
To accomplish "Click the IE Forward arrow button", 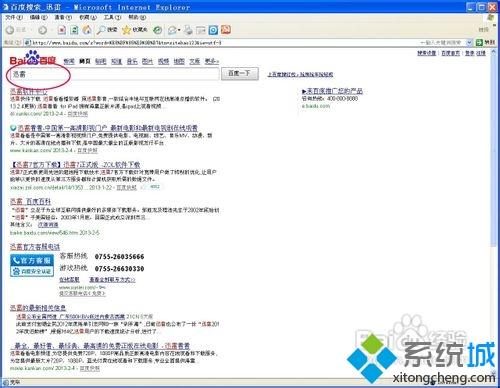I will (x=42, y=30).
